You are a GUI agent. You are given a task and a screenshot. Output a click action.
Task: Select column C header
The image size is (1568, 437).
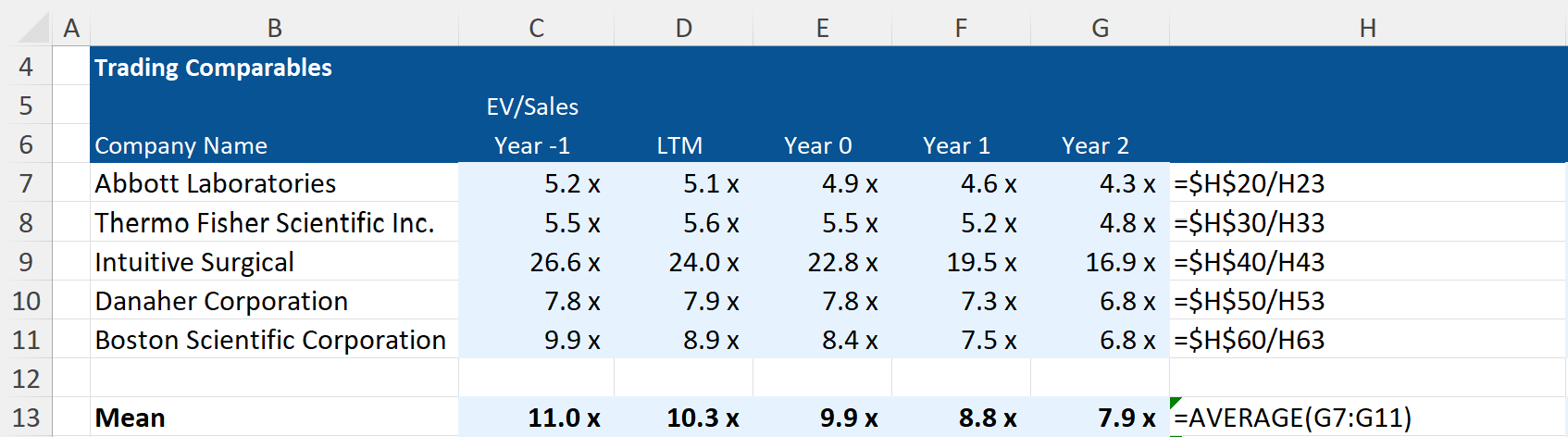coord(536,29)
